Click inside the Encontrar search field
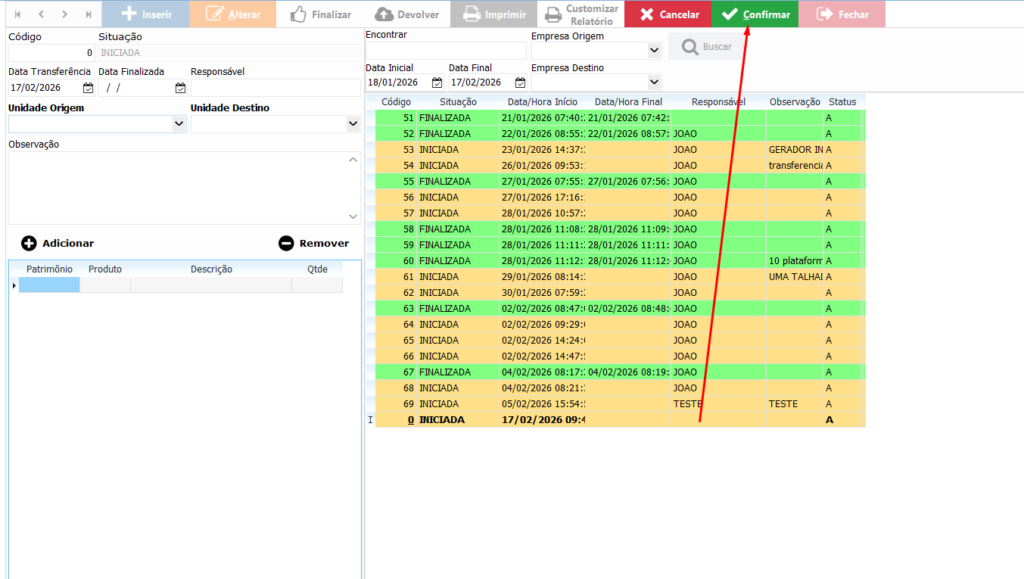Viewport: 1024px width, 579px height. point(445,50)
